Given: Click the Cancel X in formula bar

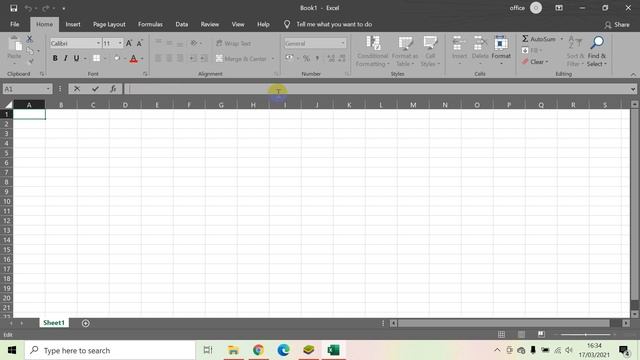Looking at the screenshot, I should pos(77,89).
